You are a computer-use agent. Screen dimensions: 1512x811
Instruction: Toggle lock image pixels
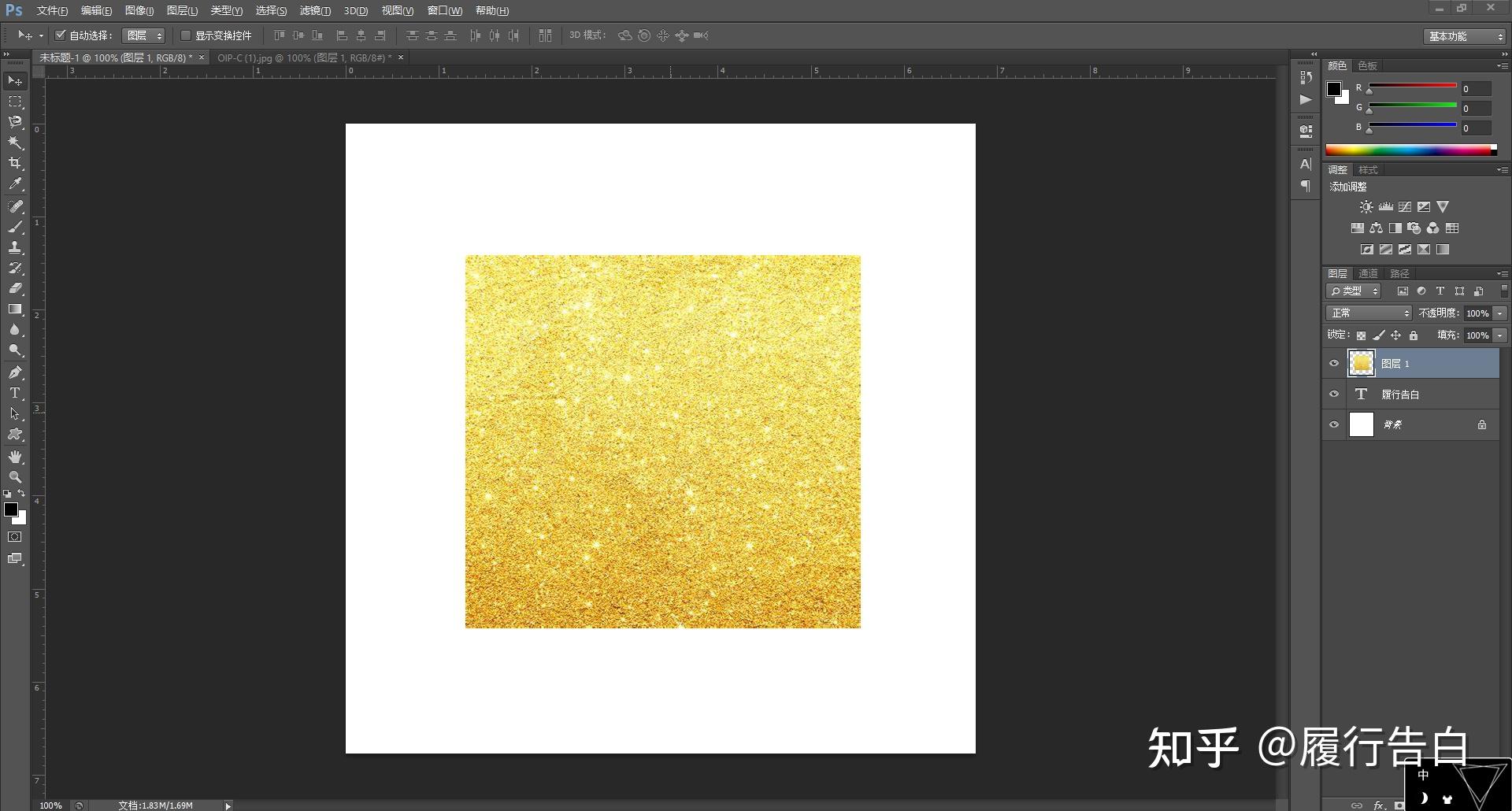pos(1379,335)
